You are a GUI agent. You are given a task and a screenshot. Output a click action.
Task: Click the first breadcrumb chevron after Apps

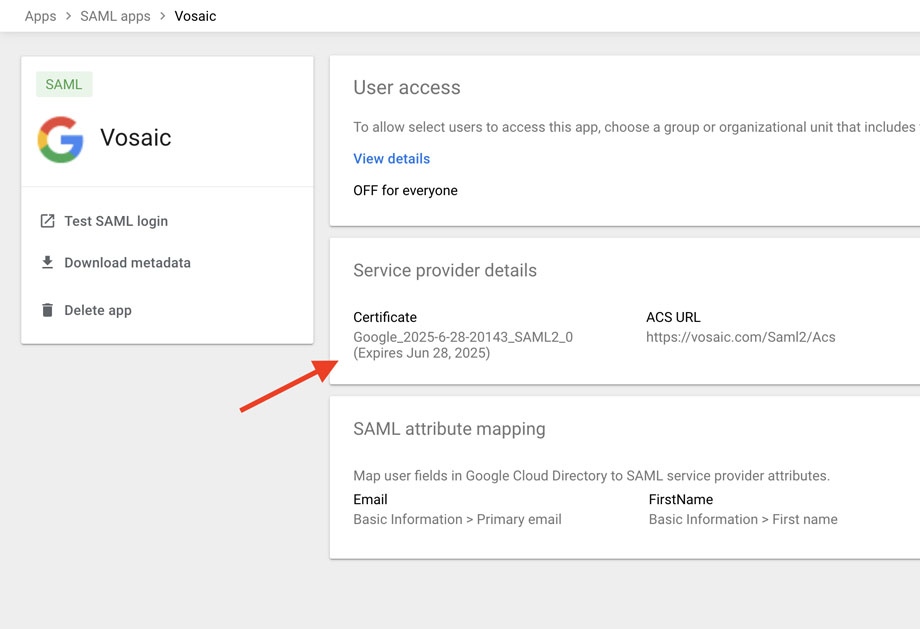[68, 16]
